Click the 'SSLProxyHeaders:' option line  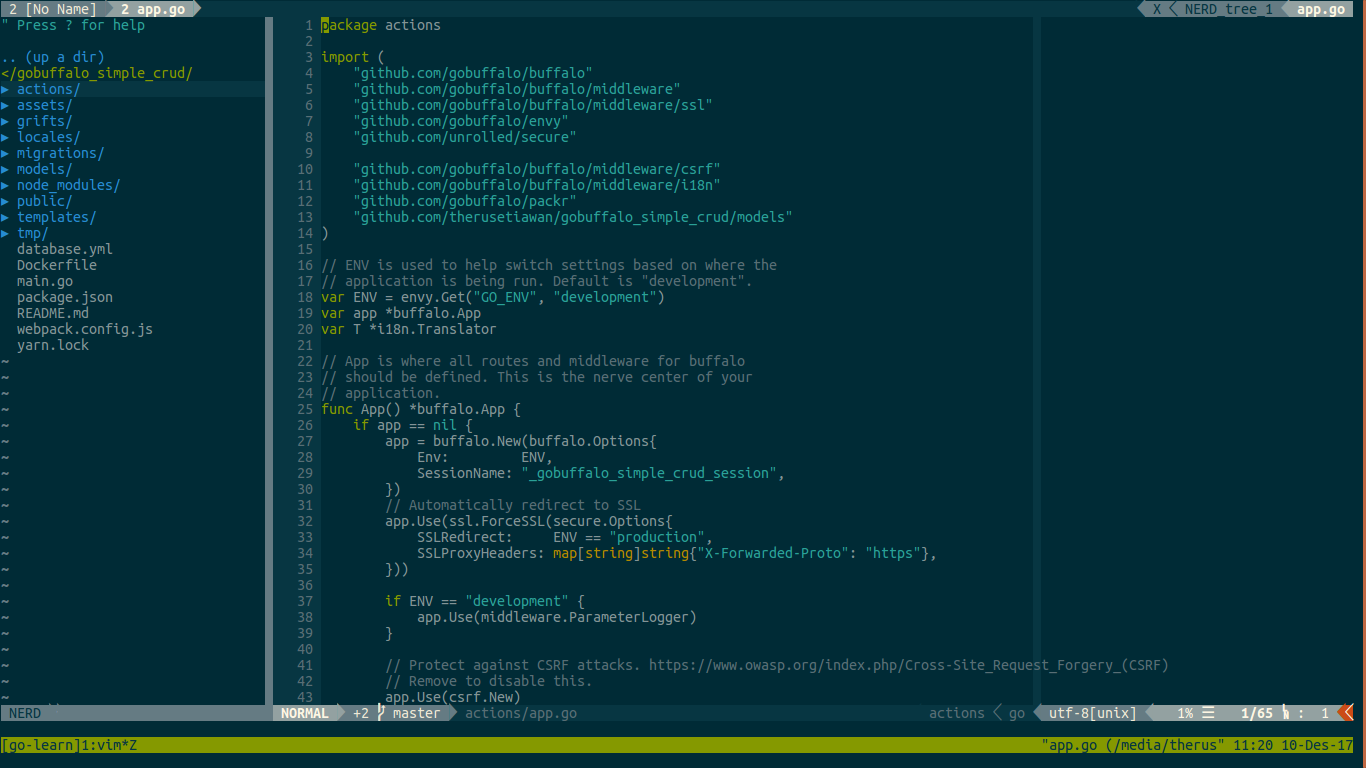[677, 553]
